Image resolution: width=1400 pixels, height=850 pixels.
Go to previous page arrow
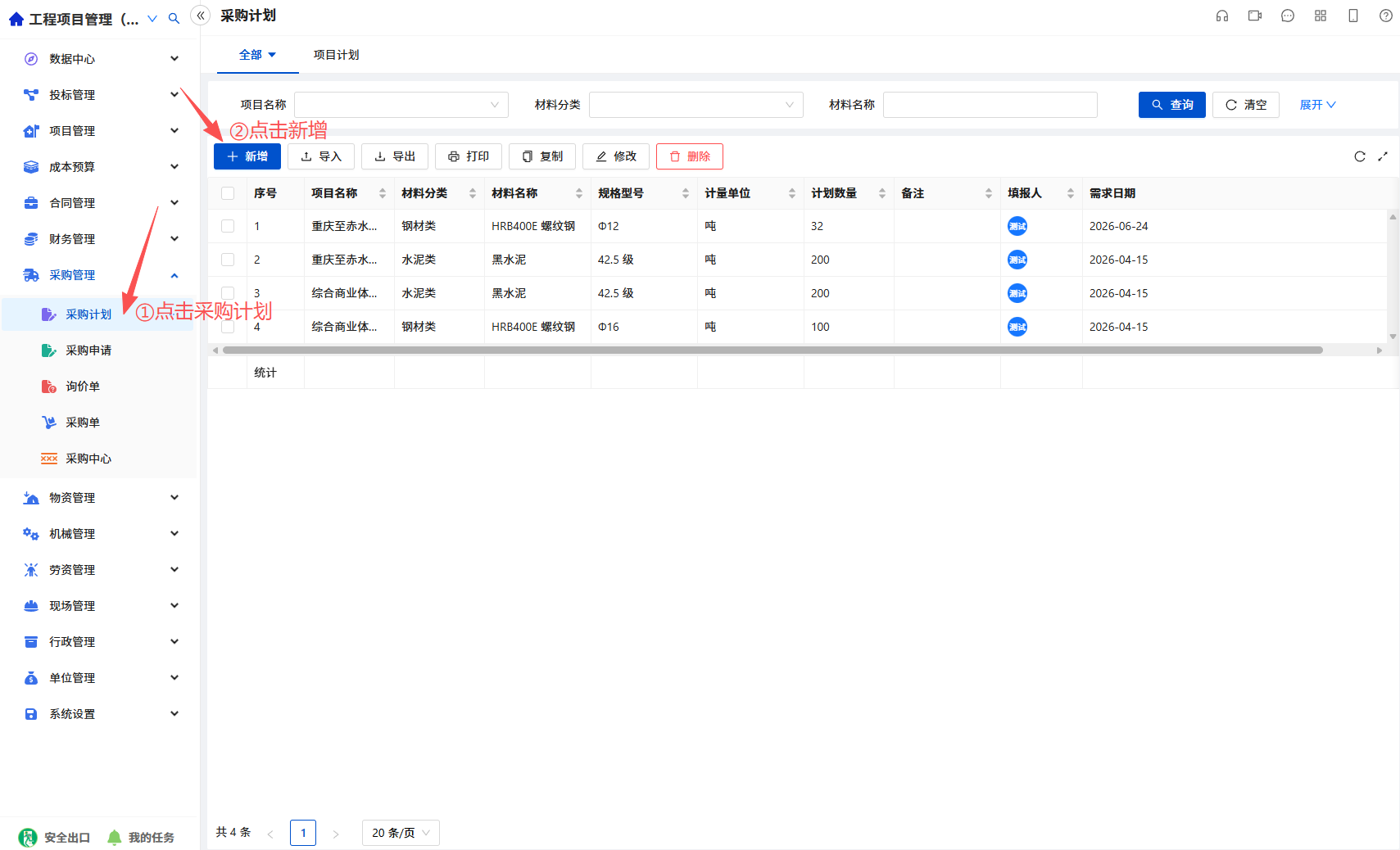coord(270,834)
